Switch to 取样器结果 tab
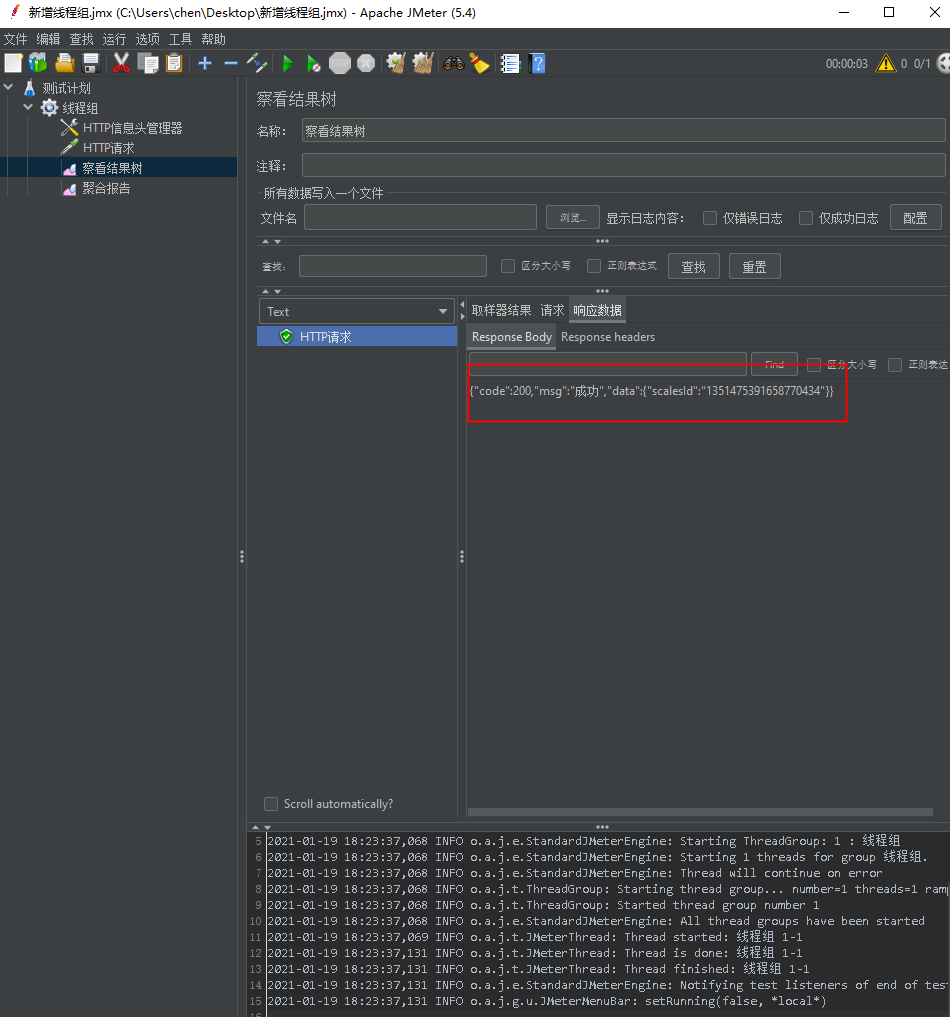 pos(501,311)
